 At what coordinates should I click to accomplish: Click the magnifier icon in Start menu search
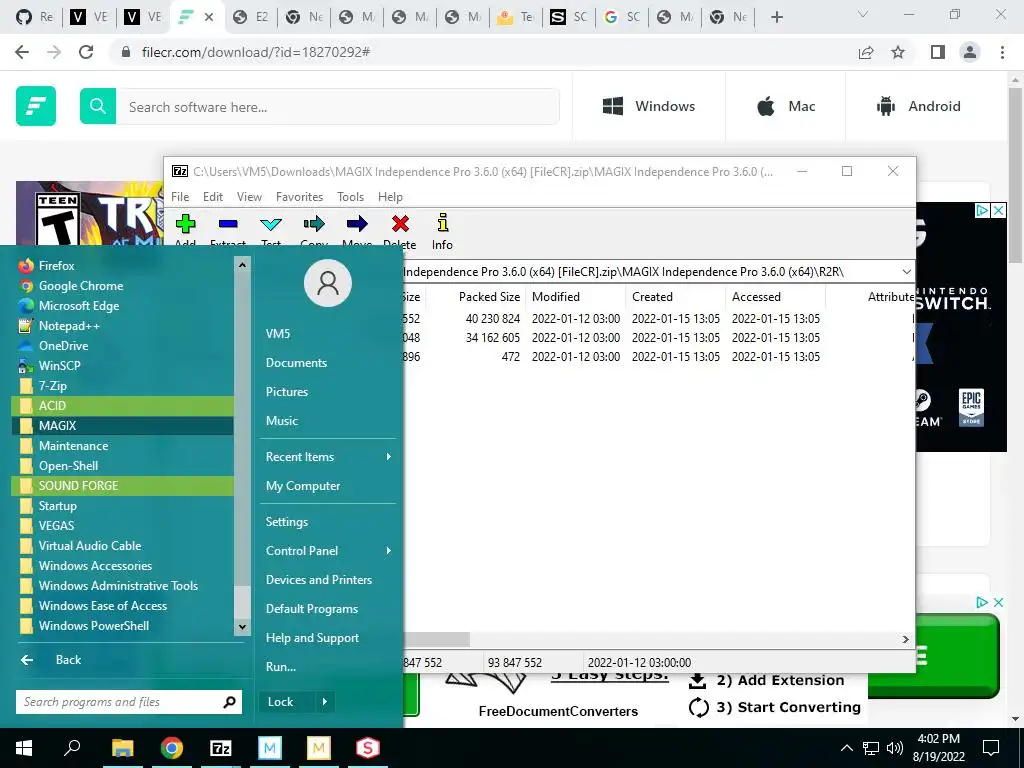click(229, 702)
